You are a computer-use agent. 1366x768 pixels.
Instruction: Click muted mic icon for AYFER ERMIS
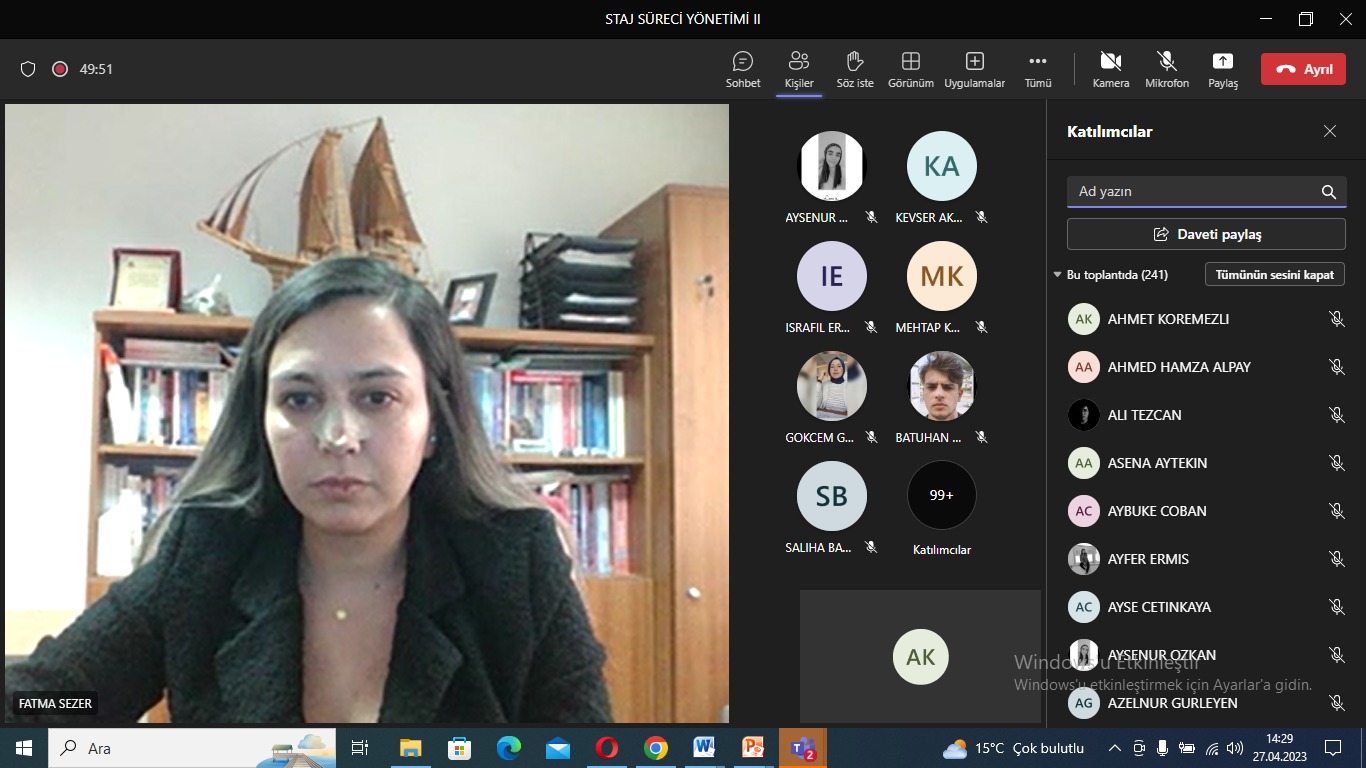point(1336,559)
